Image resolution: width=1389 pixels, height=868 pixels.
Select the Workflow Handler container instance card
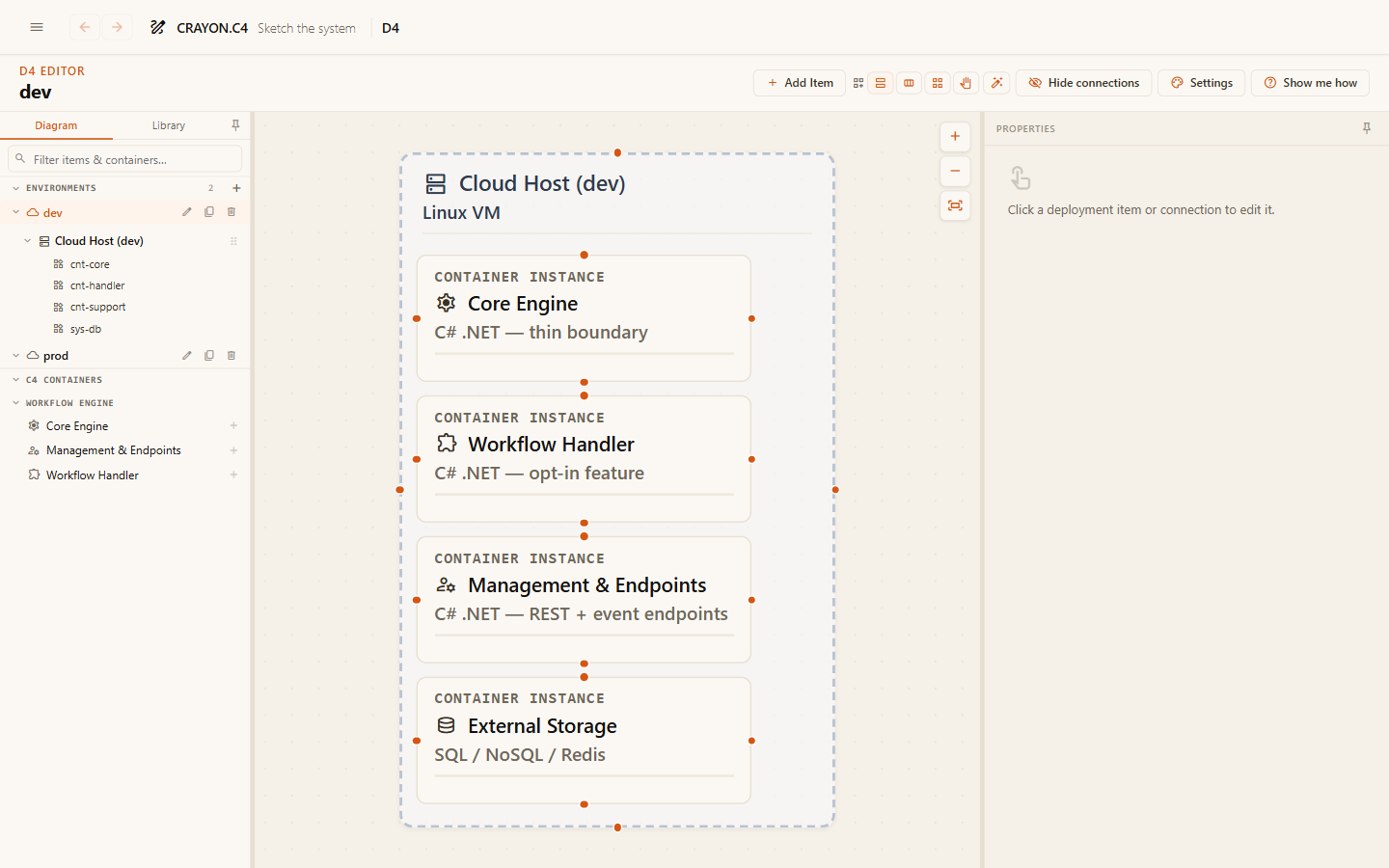coord(584,459)
